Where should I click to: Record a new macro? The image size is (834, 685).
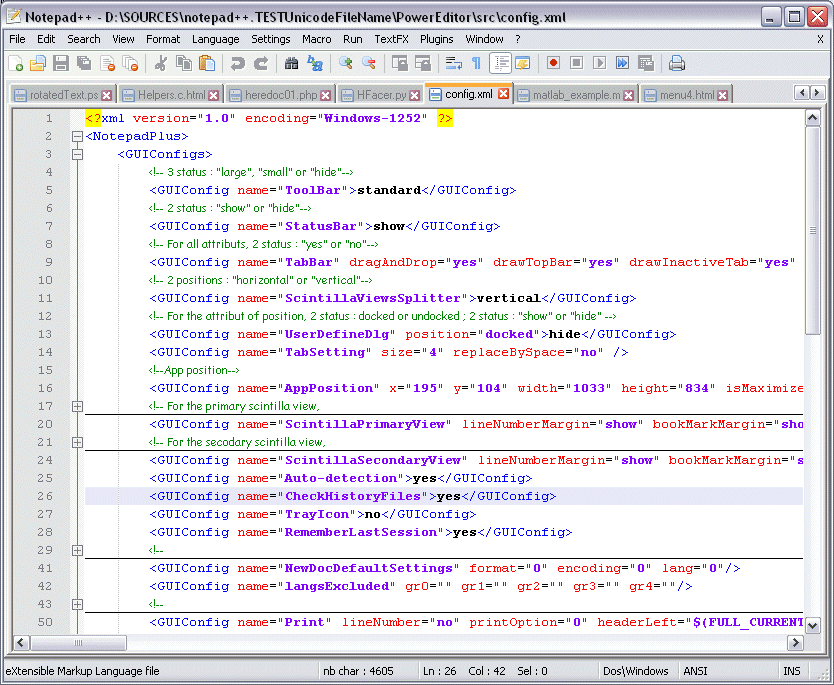tap(552, 62)
